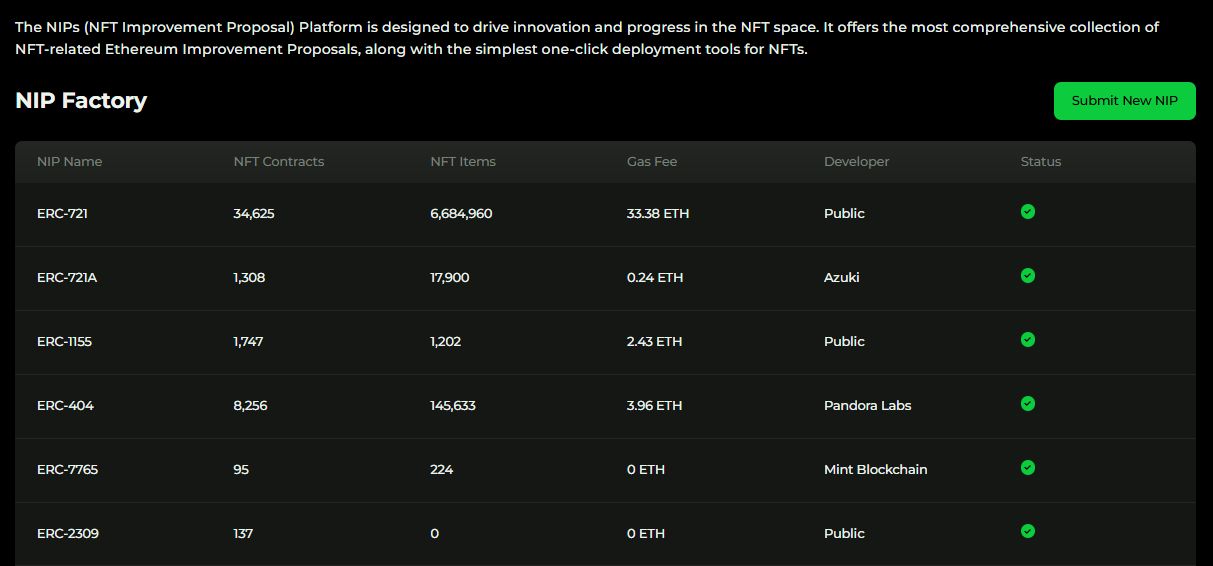Click the Azuki developer name
Image resolution: width=1213 pixels, height=566 pixels.
point(841,278)
